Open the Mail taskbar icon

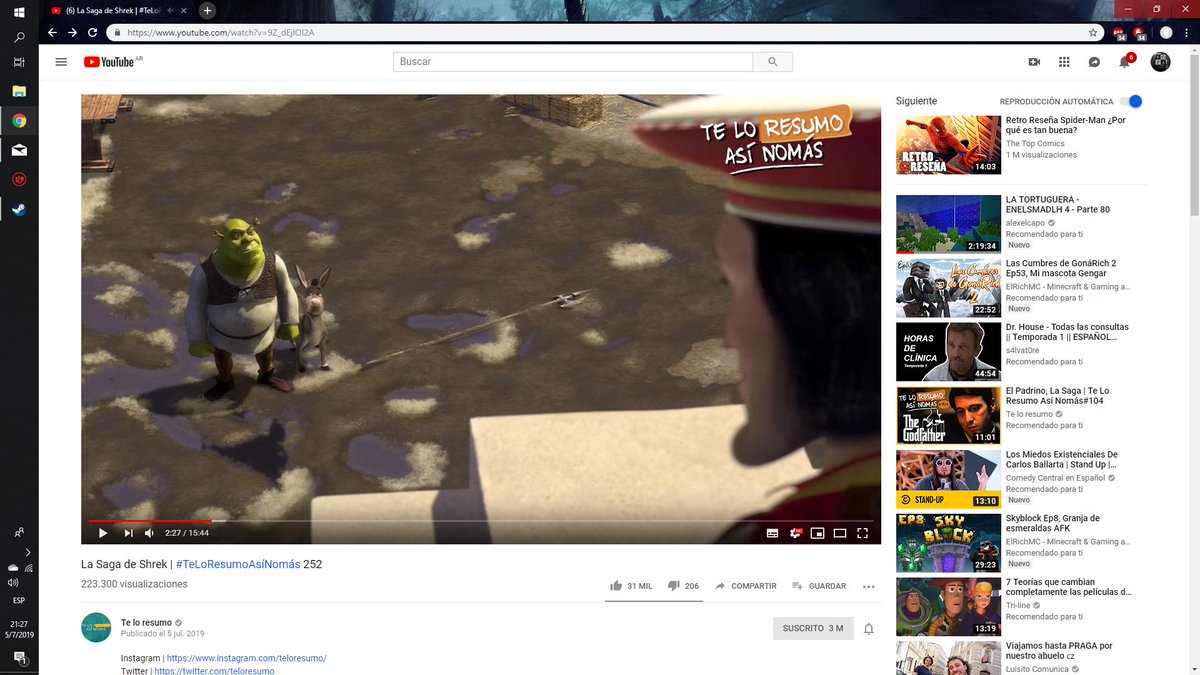tap(19, 150)
